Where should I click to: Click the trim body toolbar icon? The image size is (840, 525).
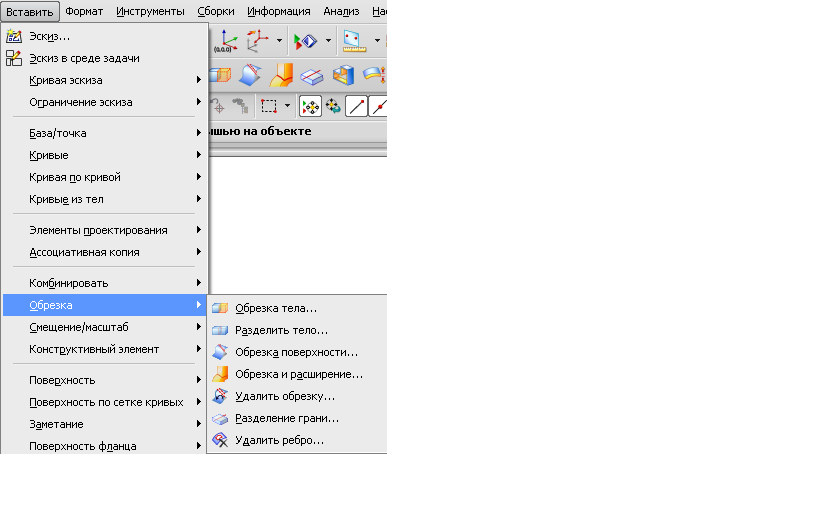(220, 75)
